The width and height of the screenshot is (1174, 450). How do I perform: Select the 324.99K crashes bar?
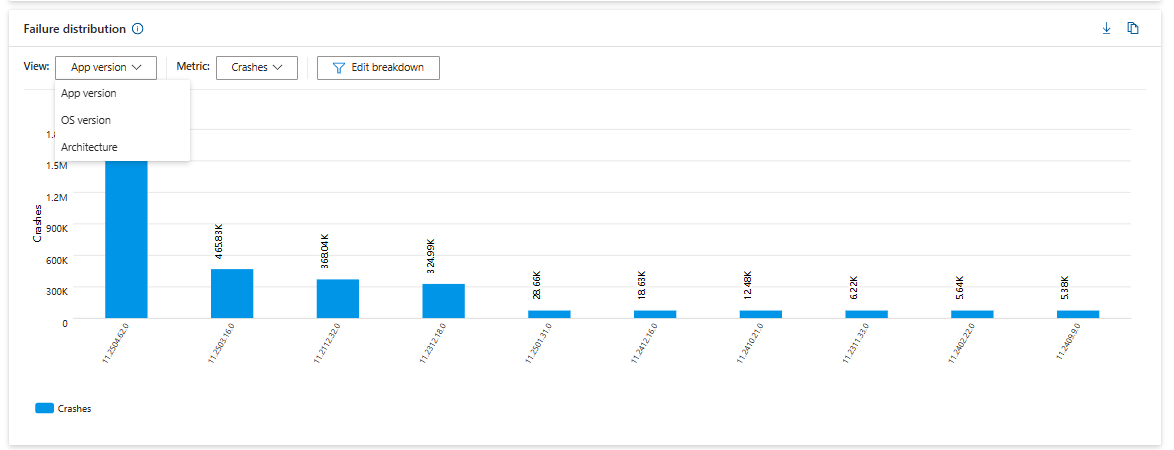click(443, 301)
